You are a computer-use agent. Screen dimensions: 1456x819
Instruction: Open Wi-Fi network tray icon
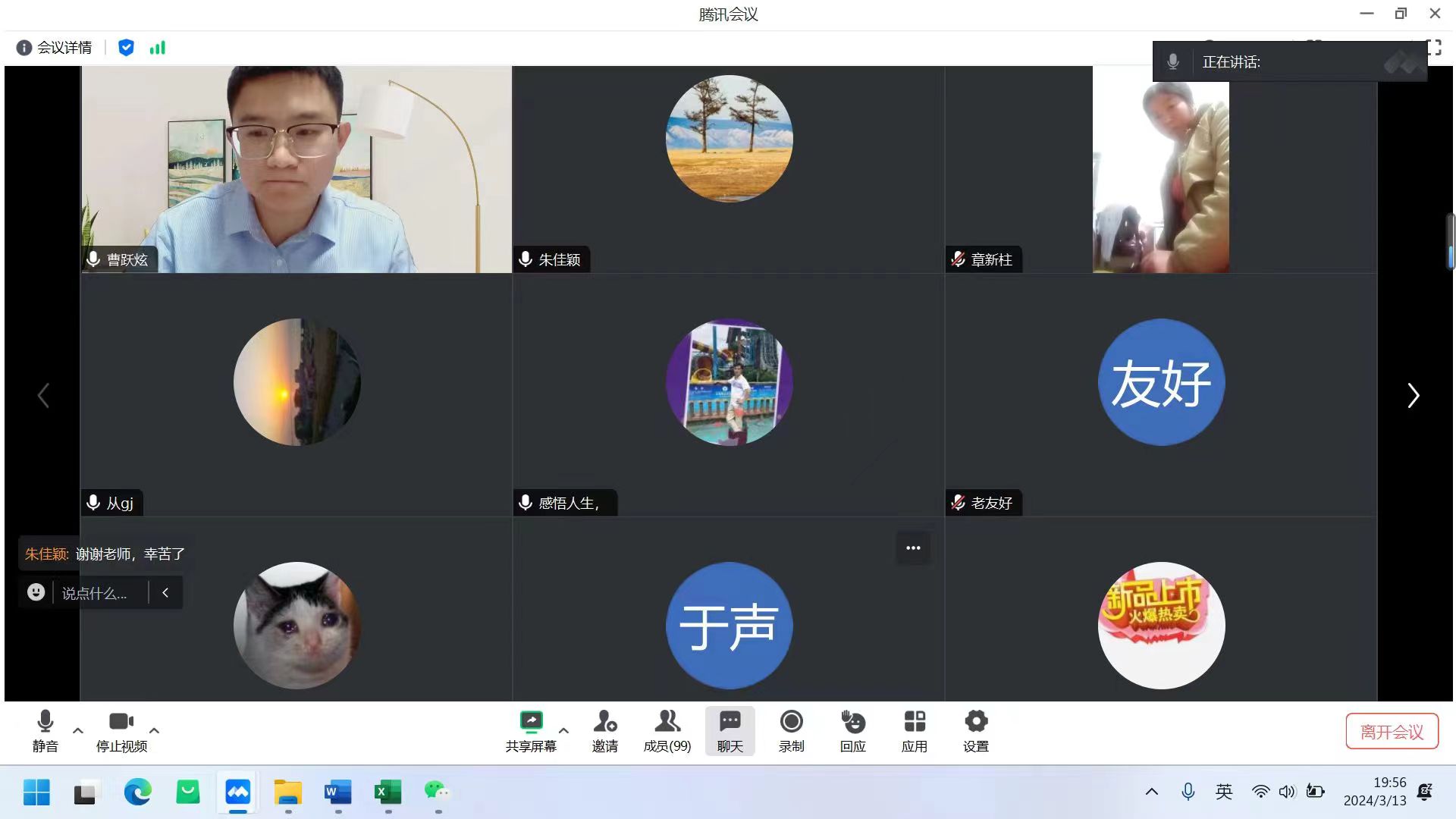[1260, 792]
